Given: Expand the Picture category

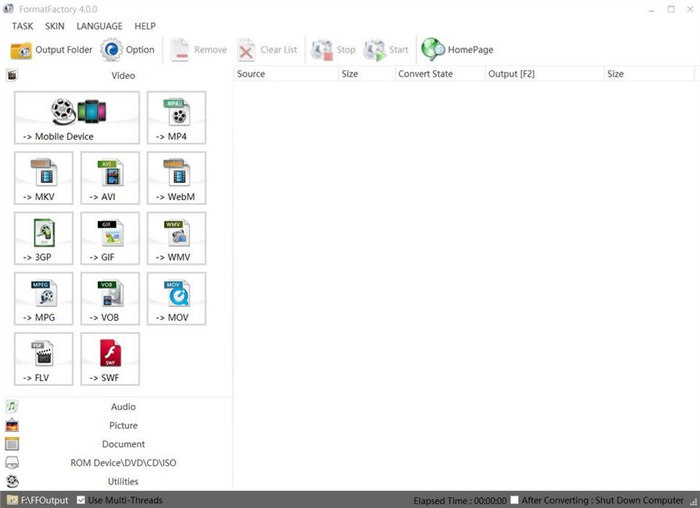Looking at the screenshot, I should [117, 425].
